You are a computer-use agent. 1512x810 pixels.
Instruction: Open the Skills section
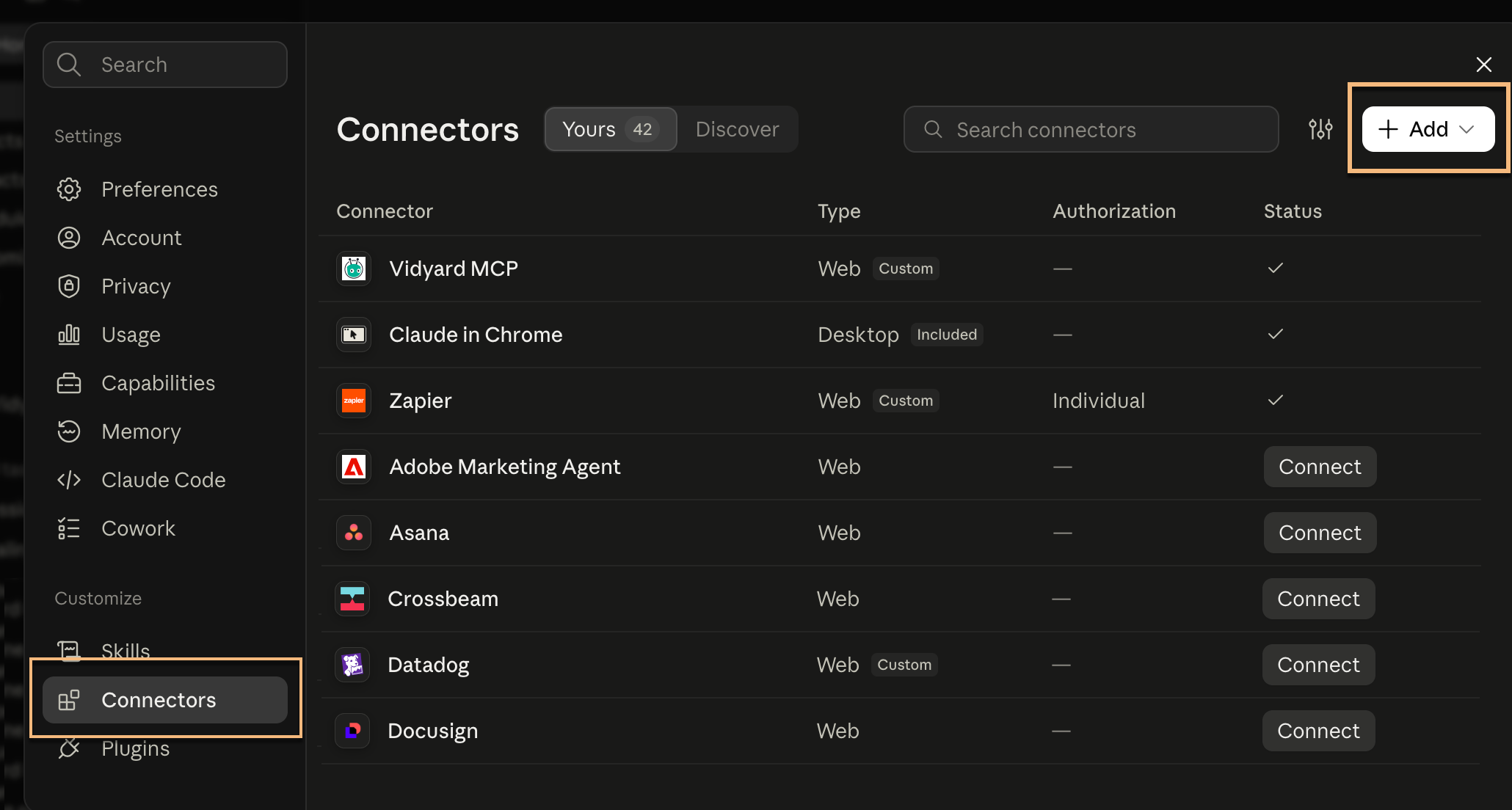coord(164,651)
